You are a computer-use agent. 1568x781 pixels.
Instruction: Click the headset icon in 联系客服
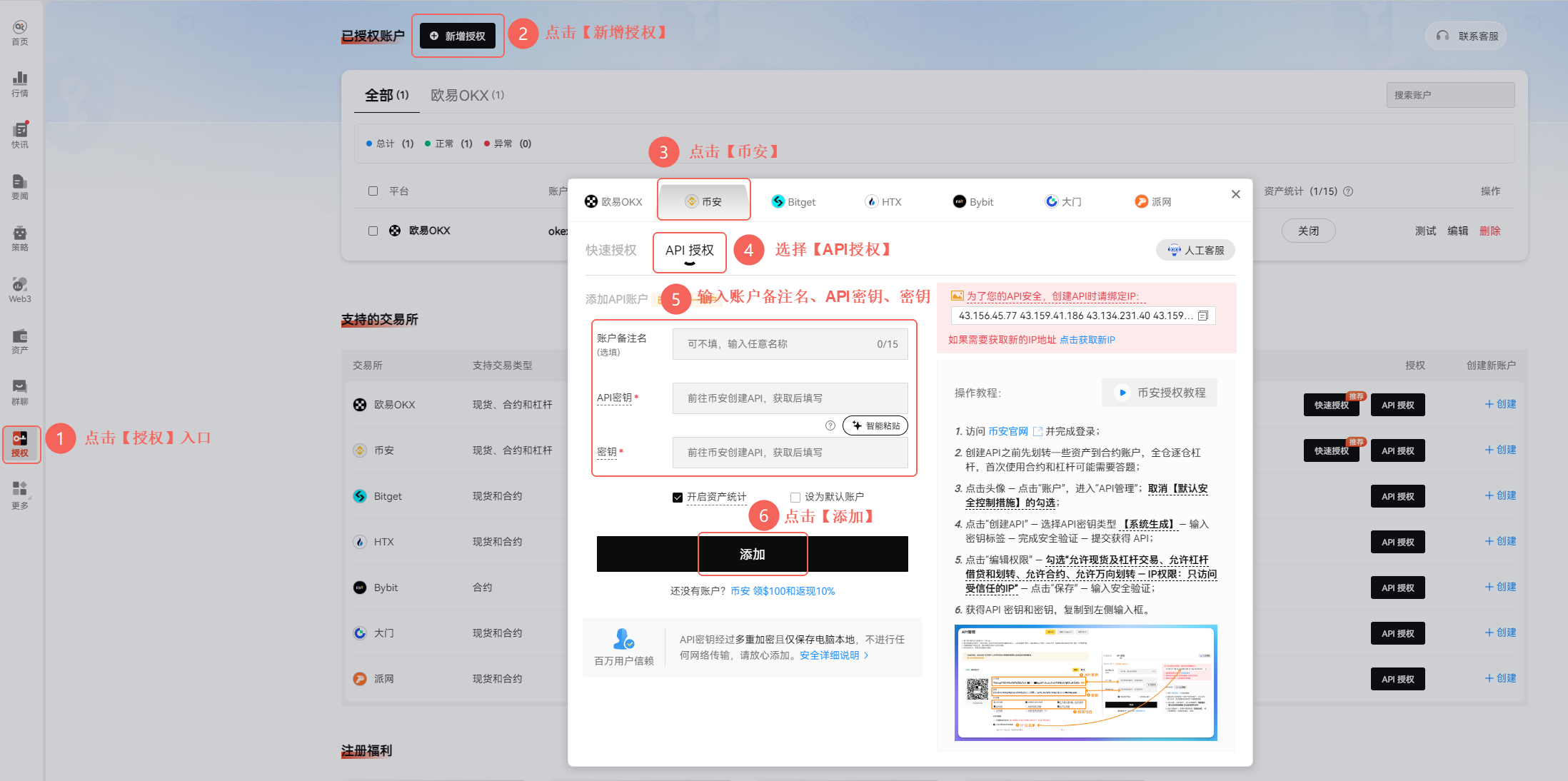tap(1443, 36)
